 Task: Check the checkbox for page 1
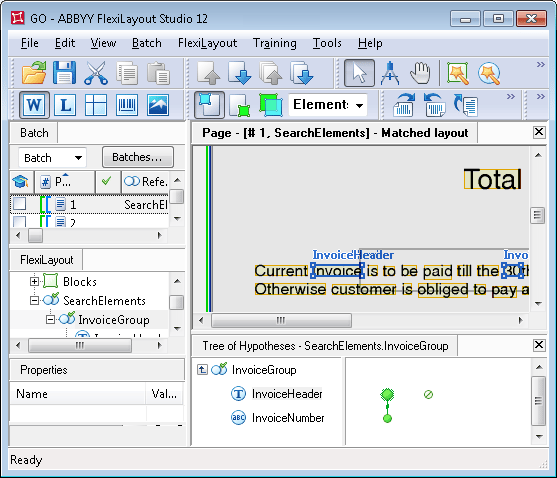[20, 204]
